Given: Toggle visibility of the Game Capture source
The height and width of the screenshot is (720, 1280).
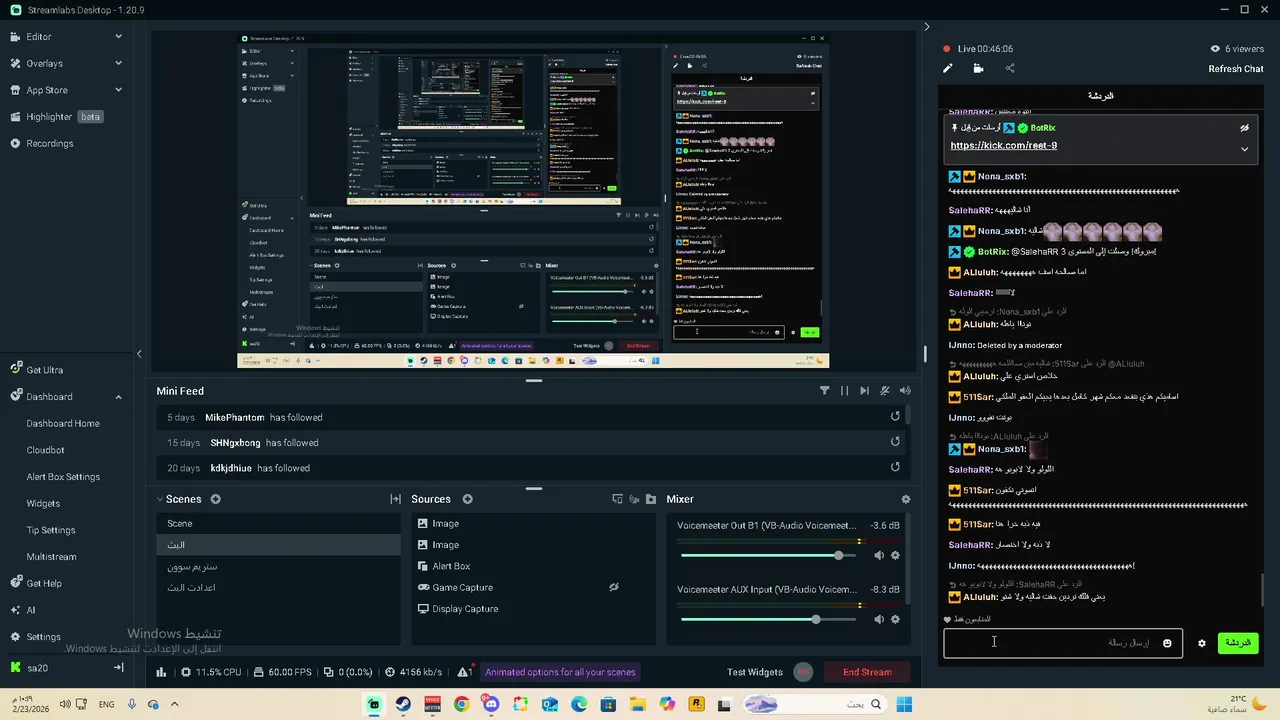Looking at the screenshot, I should (614, 588).
